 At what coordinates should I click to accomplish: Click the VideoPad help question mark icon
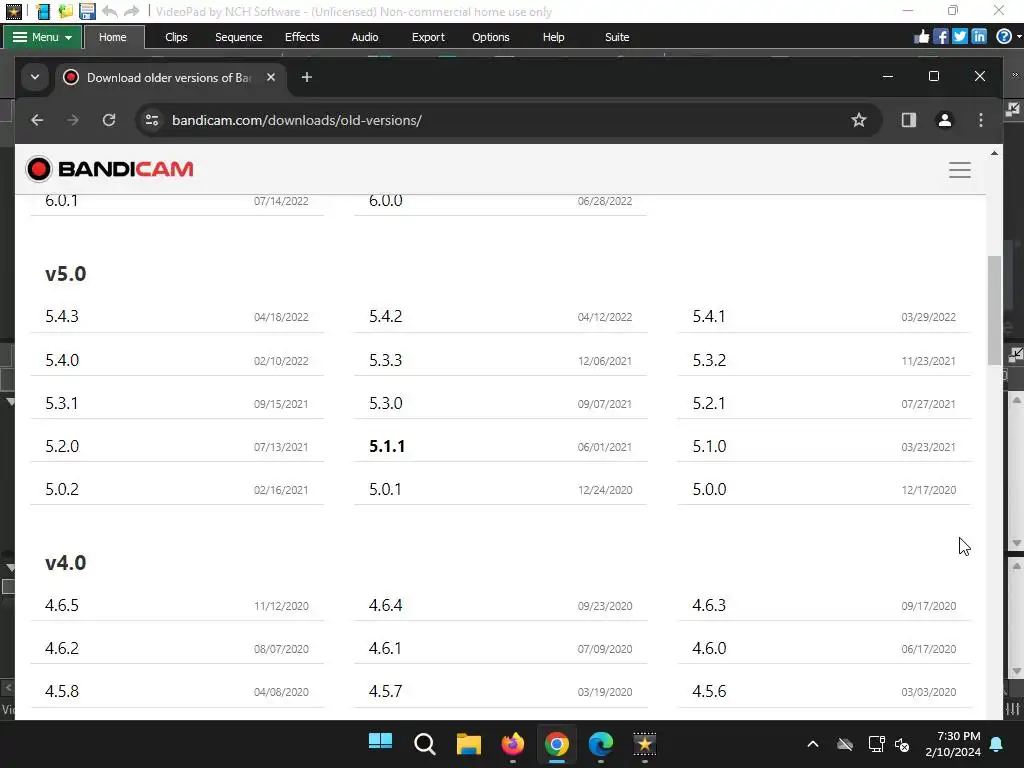[1004, 37]
